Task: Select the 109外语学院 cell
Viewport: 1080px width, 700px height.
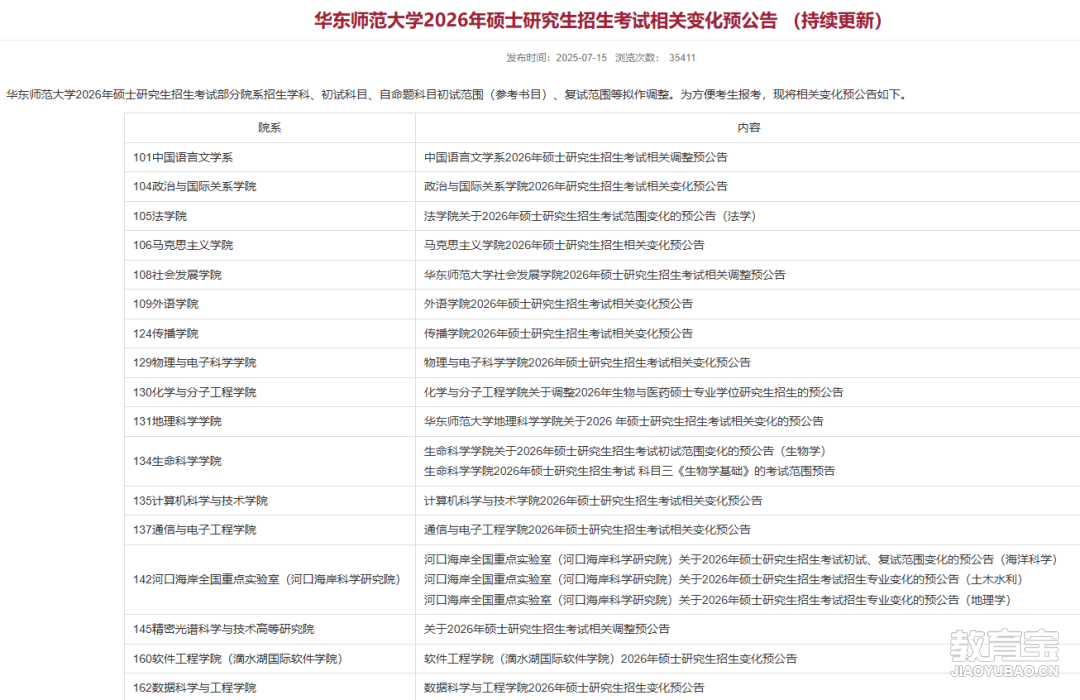Action: coord(269,303)
